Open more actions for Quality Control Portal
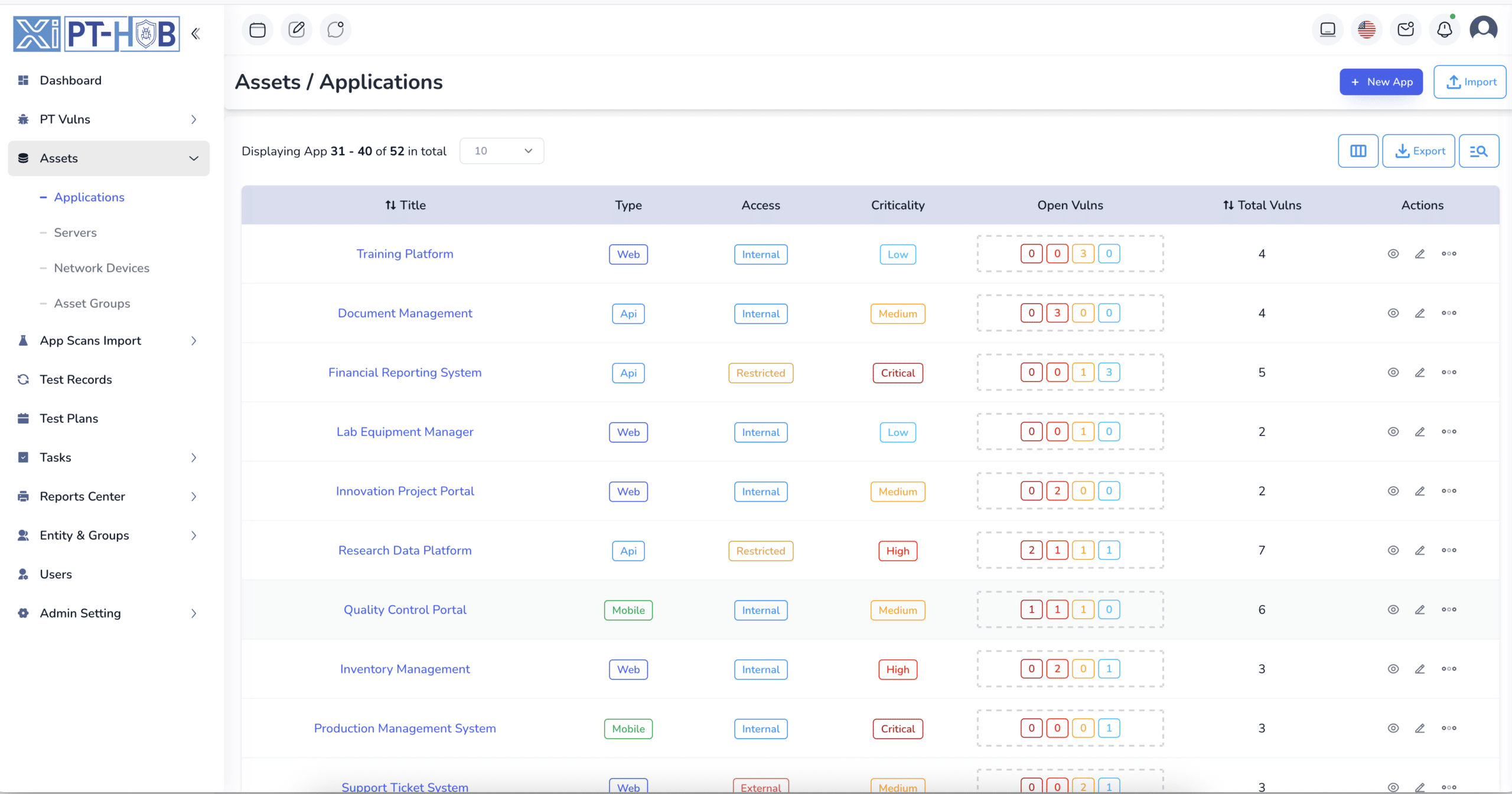The width and height of the screenshot is (1512, 794). tap(1449, 610)
